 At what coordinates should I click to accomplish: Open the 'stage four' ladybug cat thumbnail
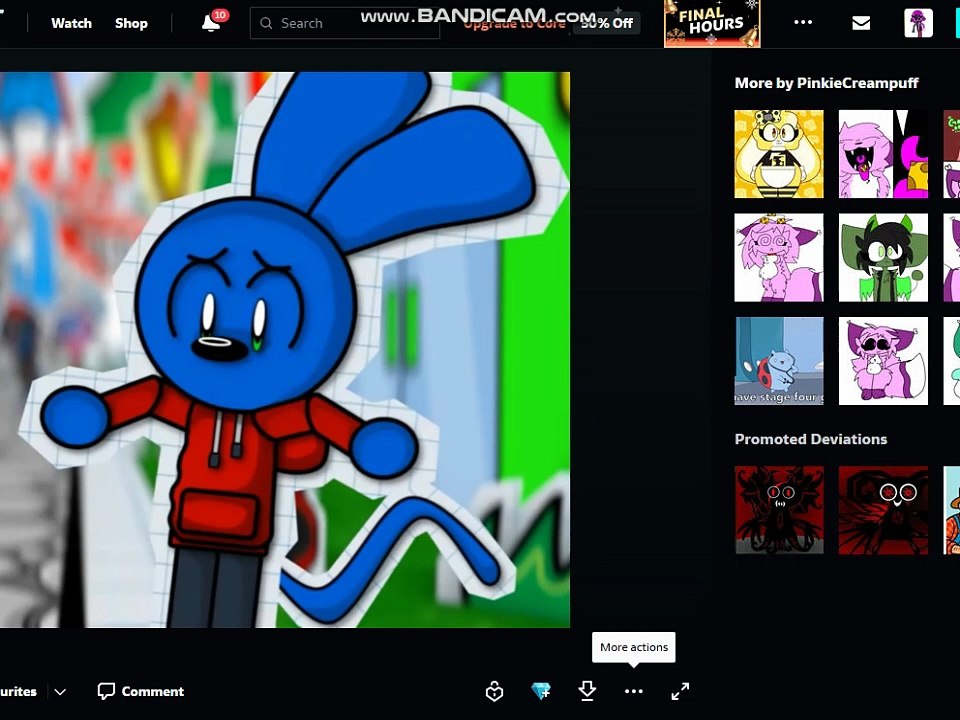779,361
